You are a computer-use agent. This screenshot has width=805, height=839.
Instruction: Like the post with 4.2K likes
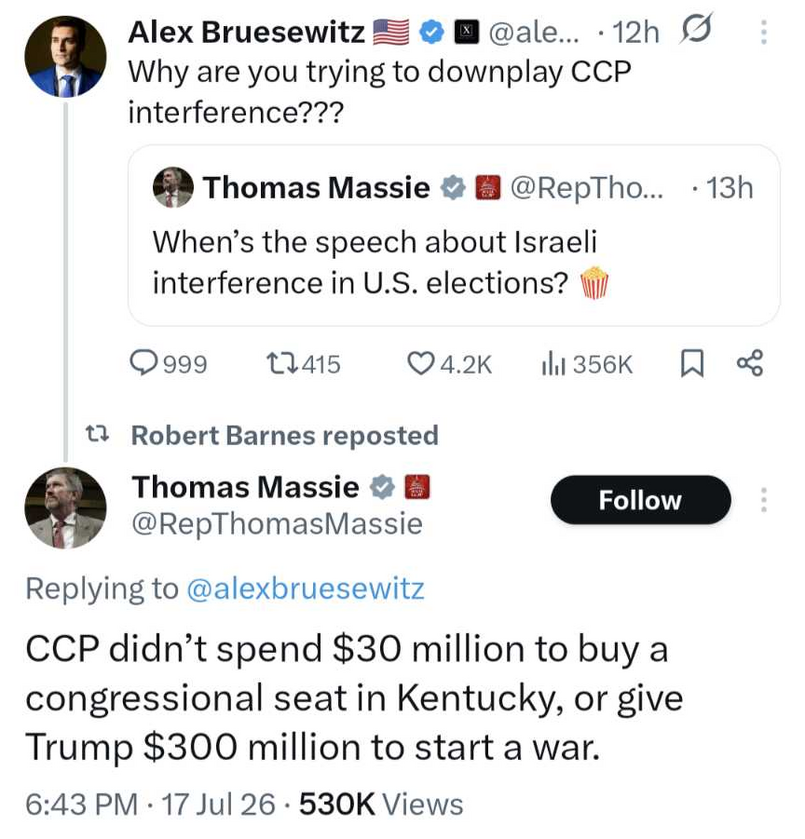(x=450, y=364)
